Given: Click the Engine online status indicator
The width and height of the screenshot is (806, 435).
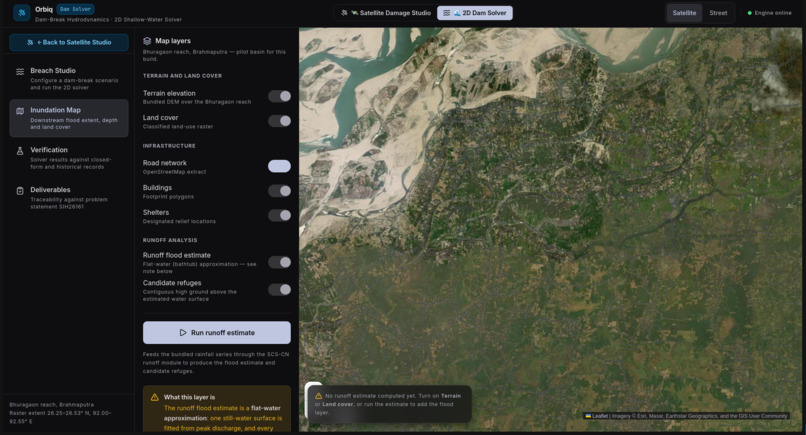Looking at the screenshot, I should coord(769,13).
